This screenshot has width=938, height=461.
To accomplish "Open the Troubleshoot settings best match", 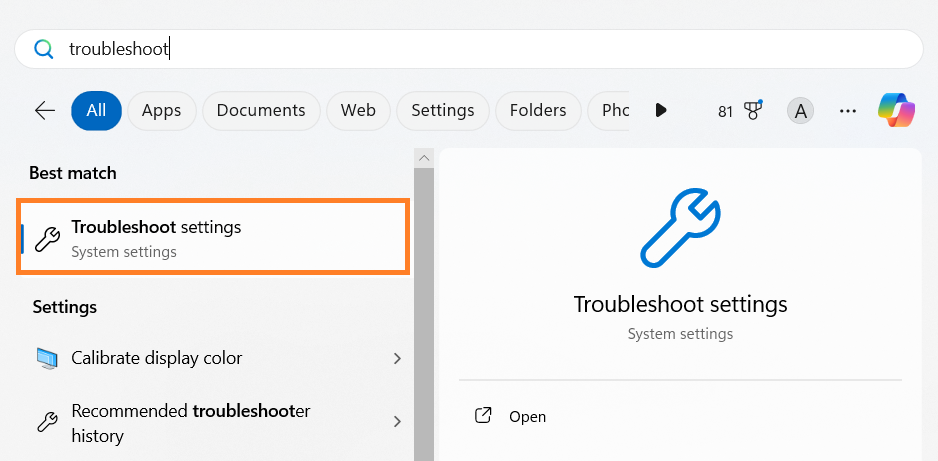I will [213, 238].
